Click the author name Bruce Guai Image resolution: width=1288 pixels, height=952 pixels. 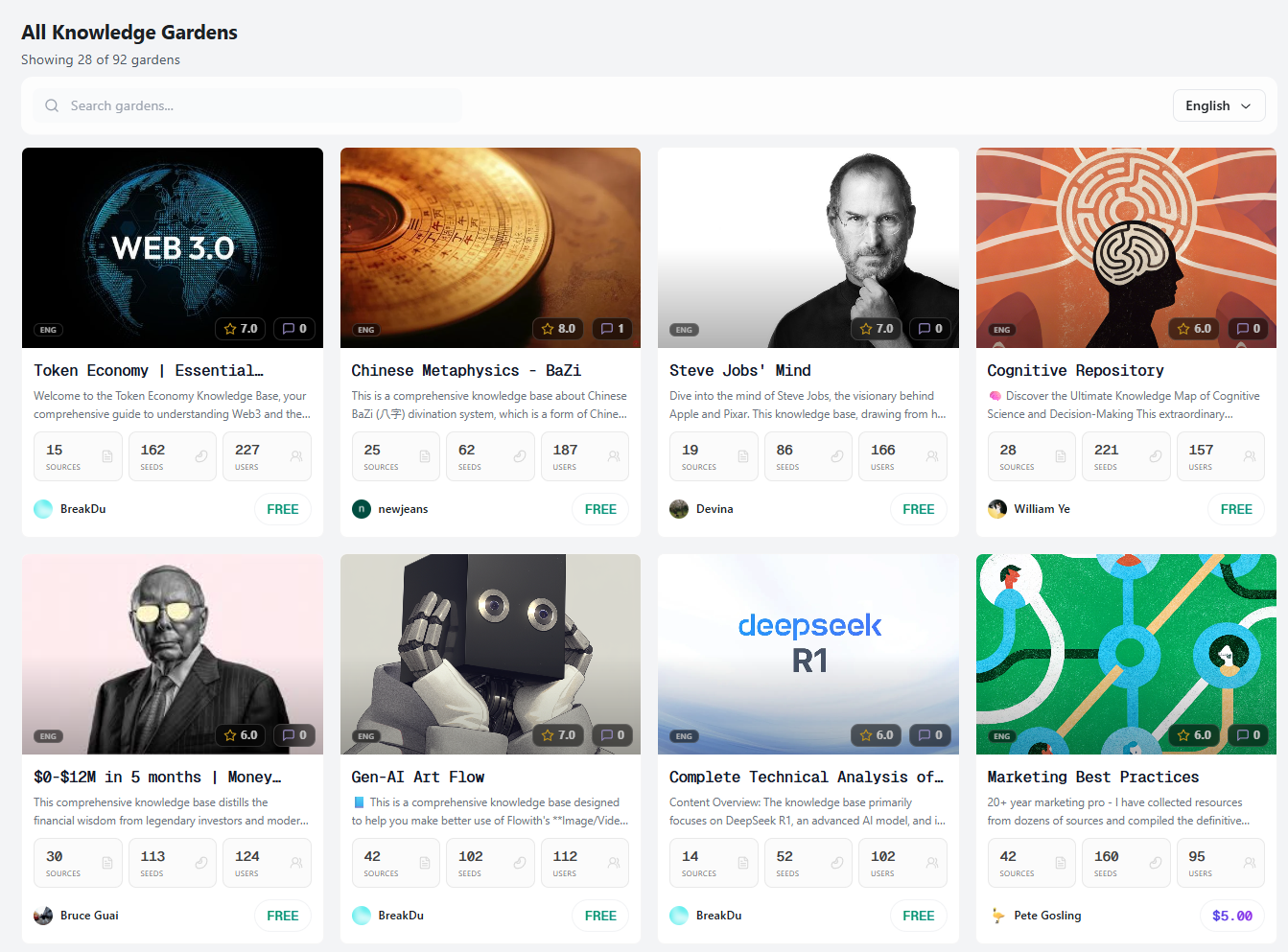click(89, 916)
